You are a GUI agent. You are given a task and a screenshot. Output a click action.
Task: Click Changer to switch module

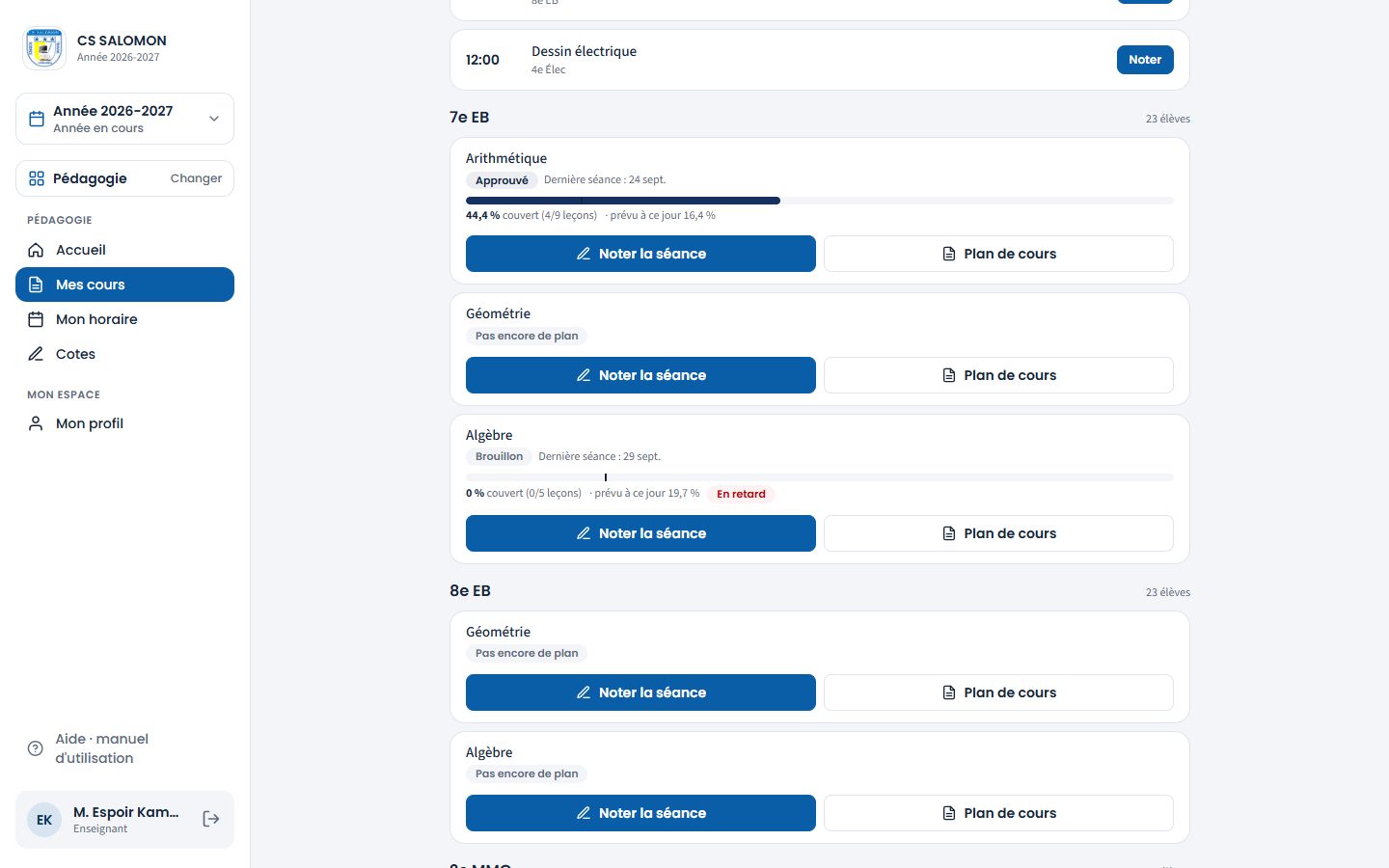(196, 178)
